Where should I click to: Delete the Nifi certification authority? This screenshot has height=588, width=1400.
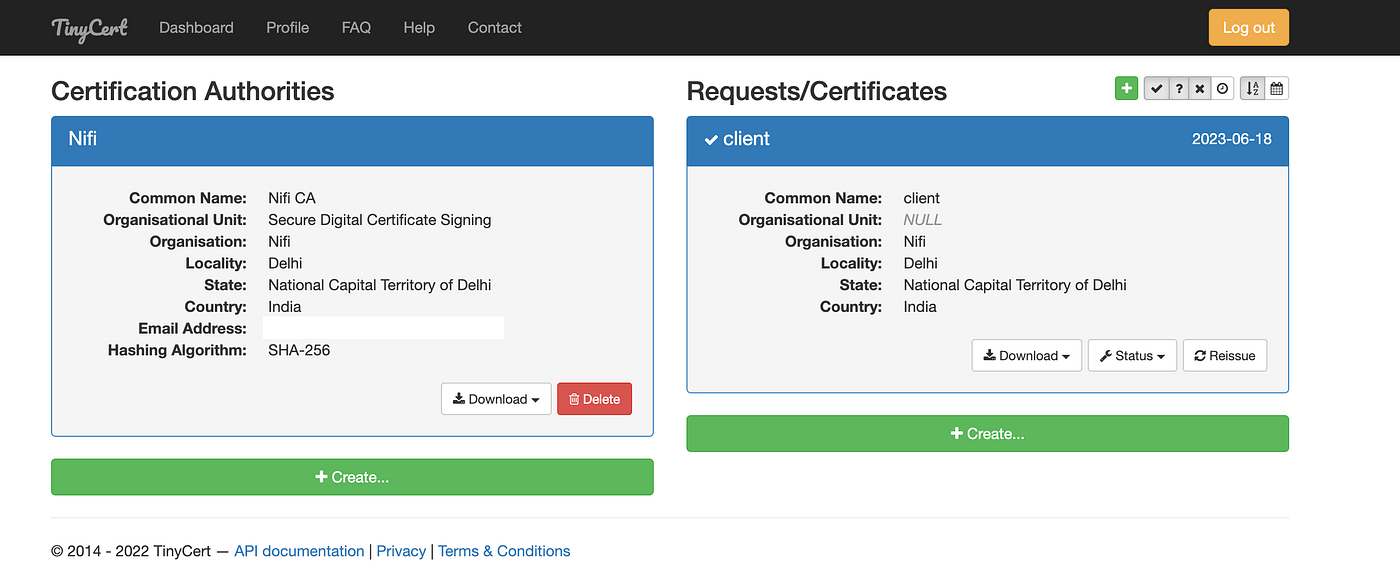[x=594, y=399]
